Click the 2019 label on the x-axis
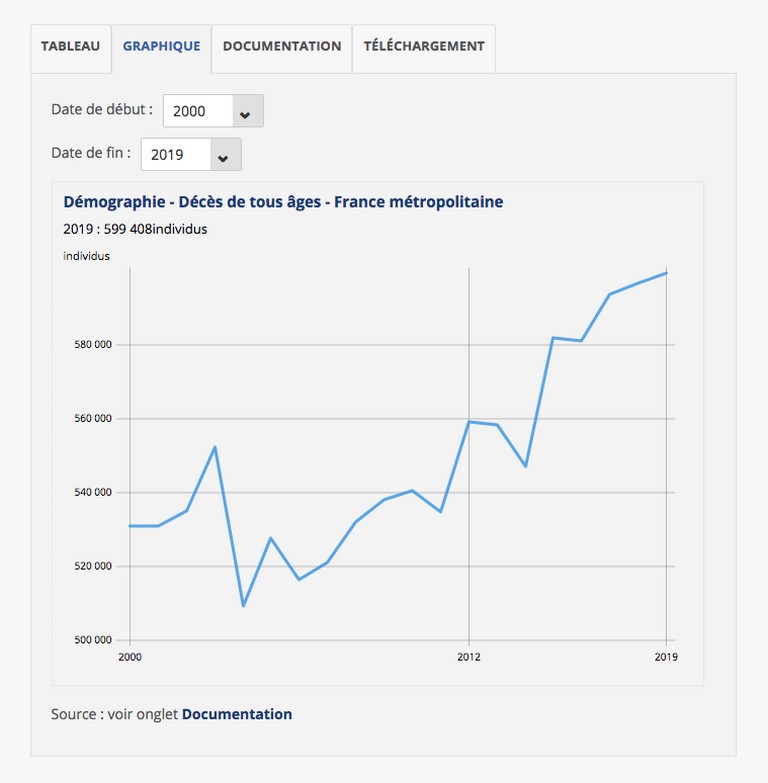Image resolution: width=768 pixels, height=783 pixels. 666,657
